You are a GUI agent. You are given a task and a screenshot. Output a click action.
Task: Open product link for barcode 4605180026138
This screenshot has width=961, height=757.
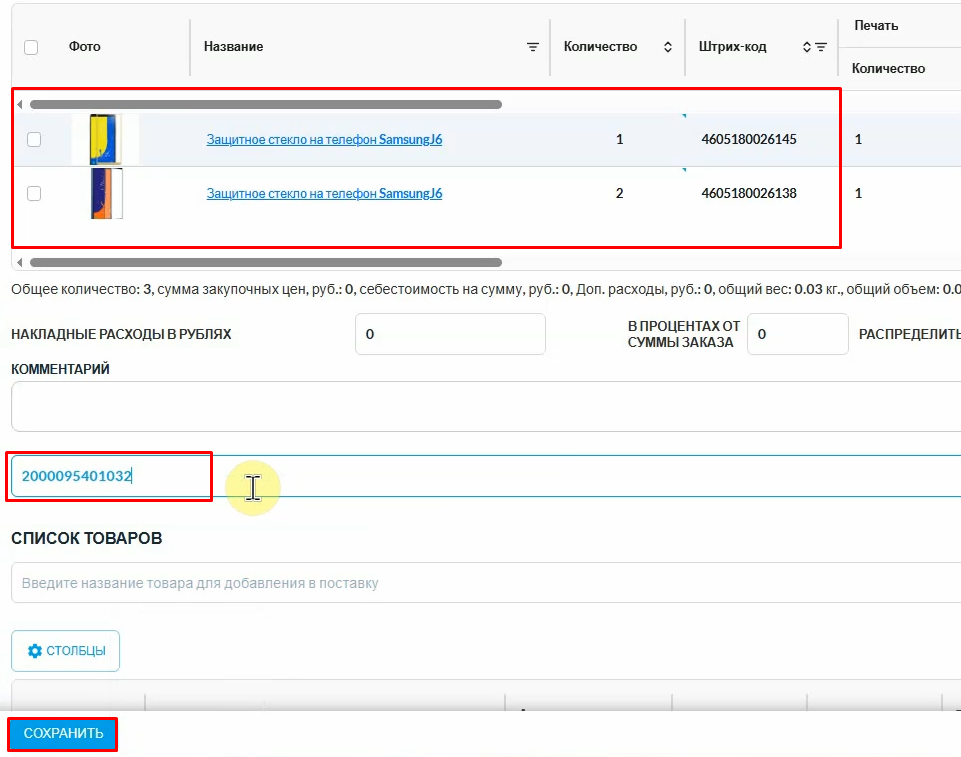[324, 194]
